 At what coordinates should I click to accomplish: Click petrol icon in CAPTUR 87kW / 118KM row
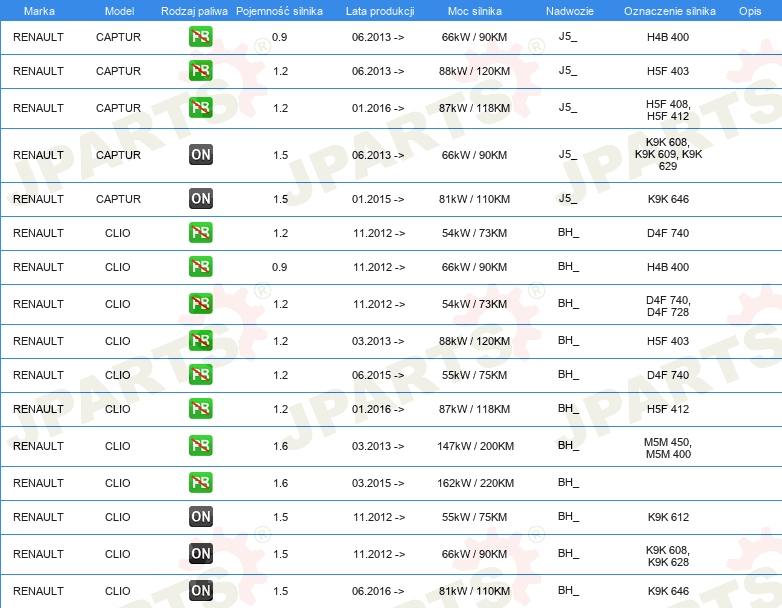[x=200, y=108]
